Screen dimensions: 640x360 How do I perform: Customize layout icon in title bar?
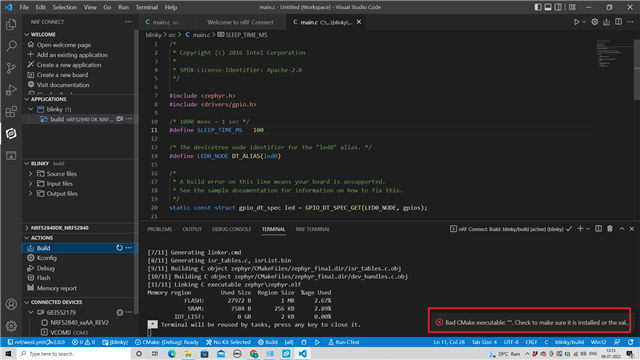pyautogui.click(x=572, y=7)
